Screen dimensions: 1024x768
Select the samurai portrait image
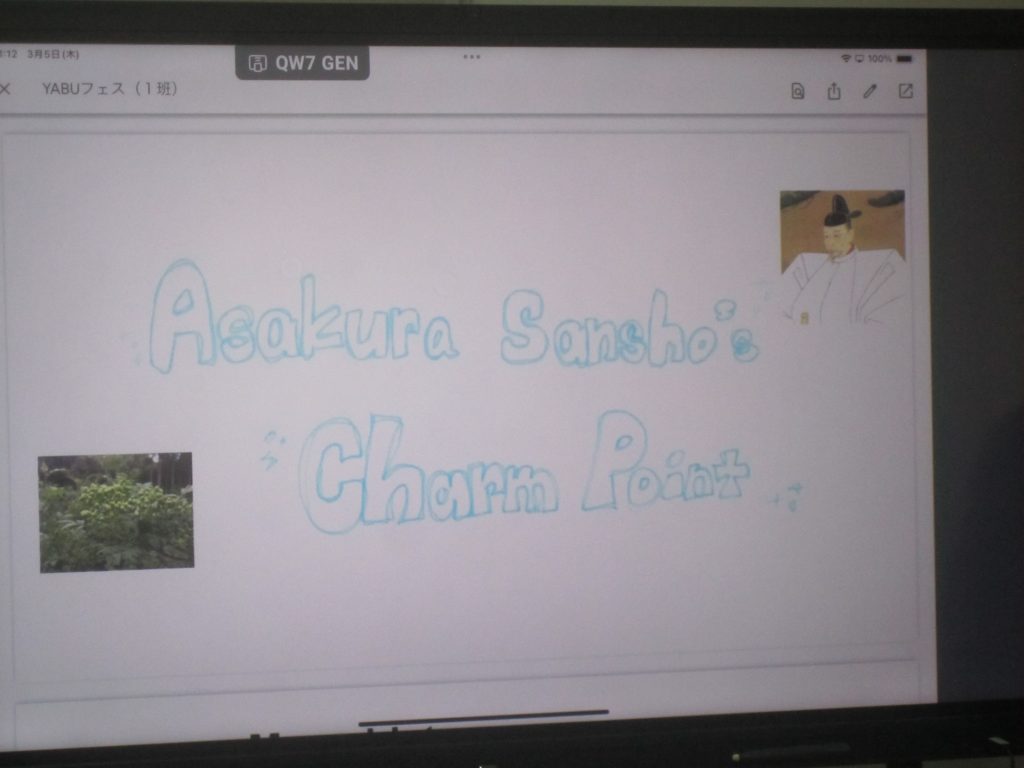pos(842,257)
